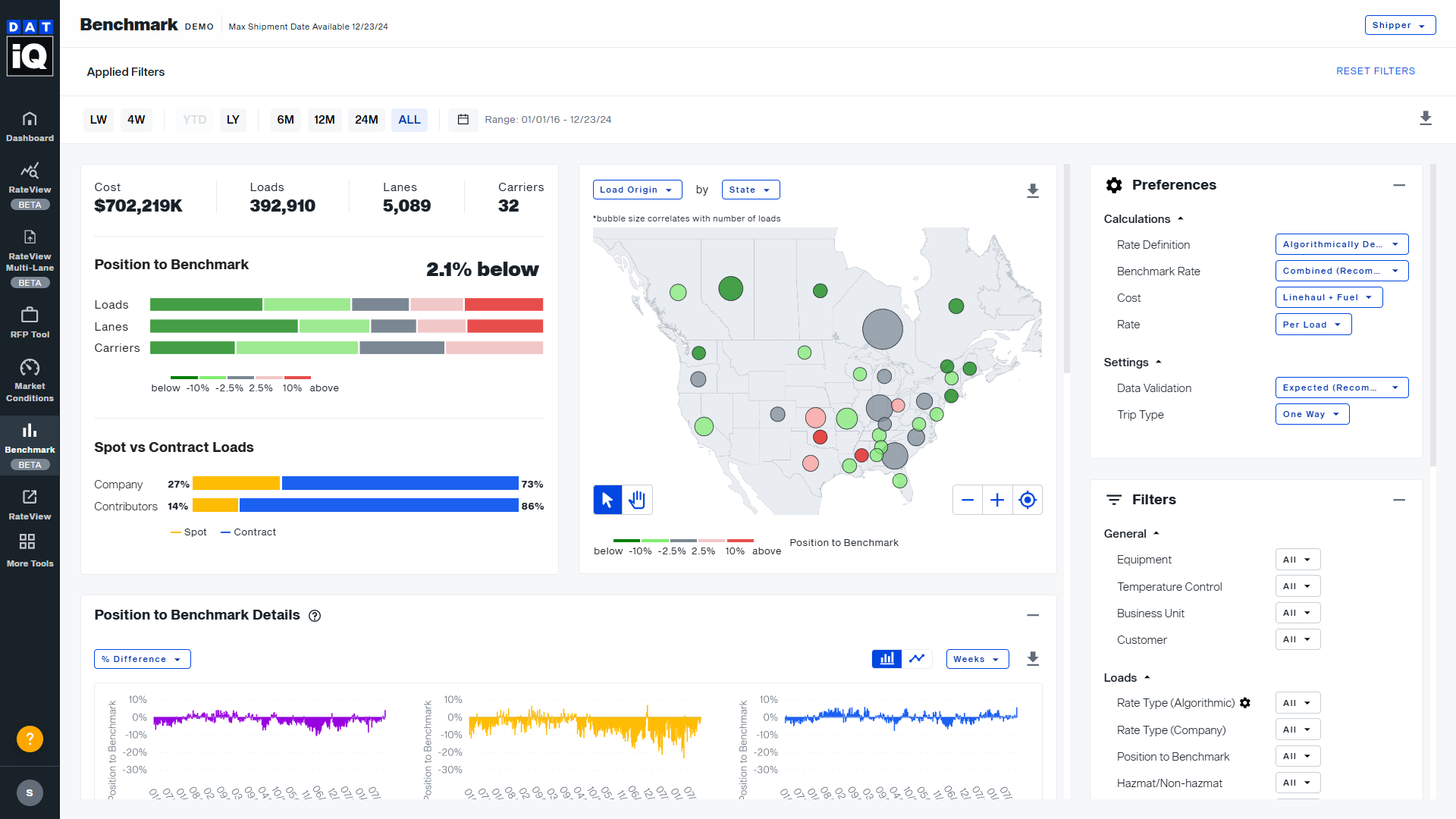1456x819 pixels.
Task: Open the yellow help question icon
Action: pos(30,738)
